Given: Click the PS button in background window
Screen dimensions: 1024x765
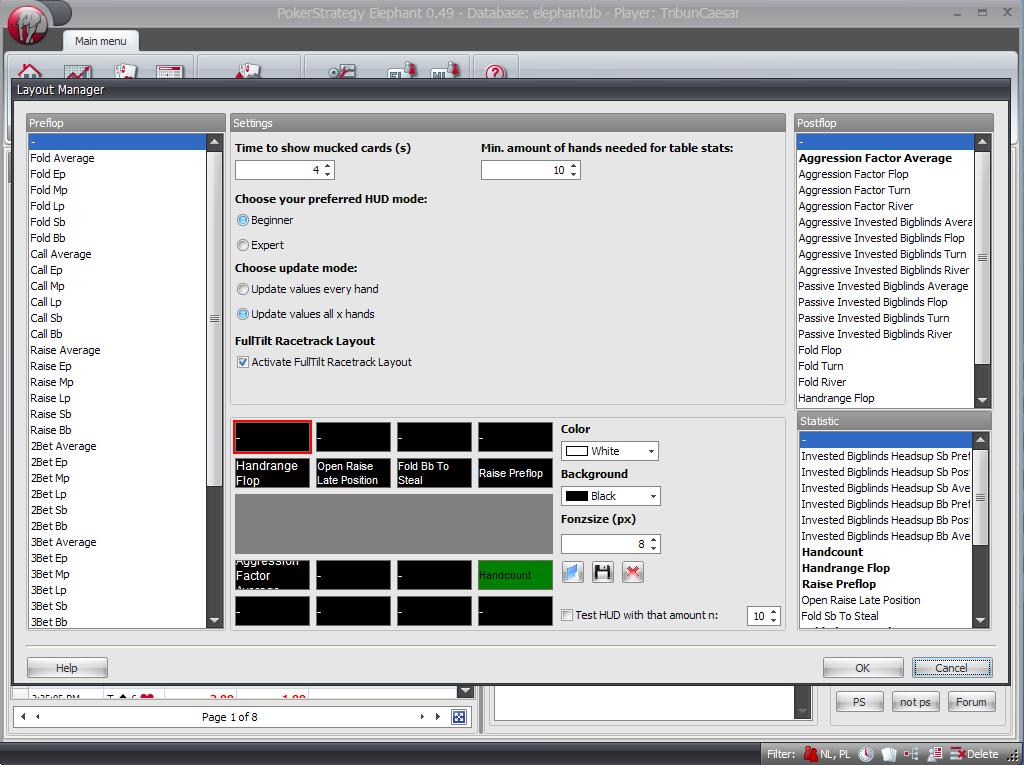Looking at the screenshot, I should tap(859, 702).
